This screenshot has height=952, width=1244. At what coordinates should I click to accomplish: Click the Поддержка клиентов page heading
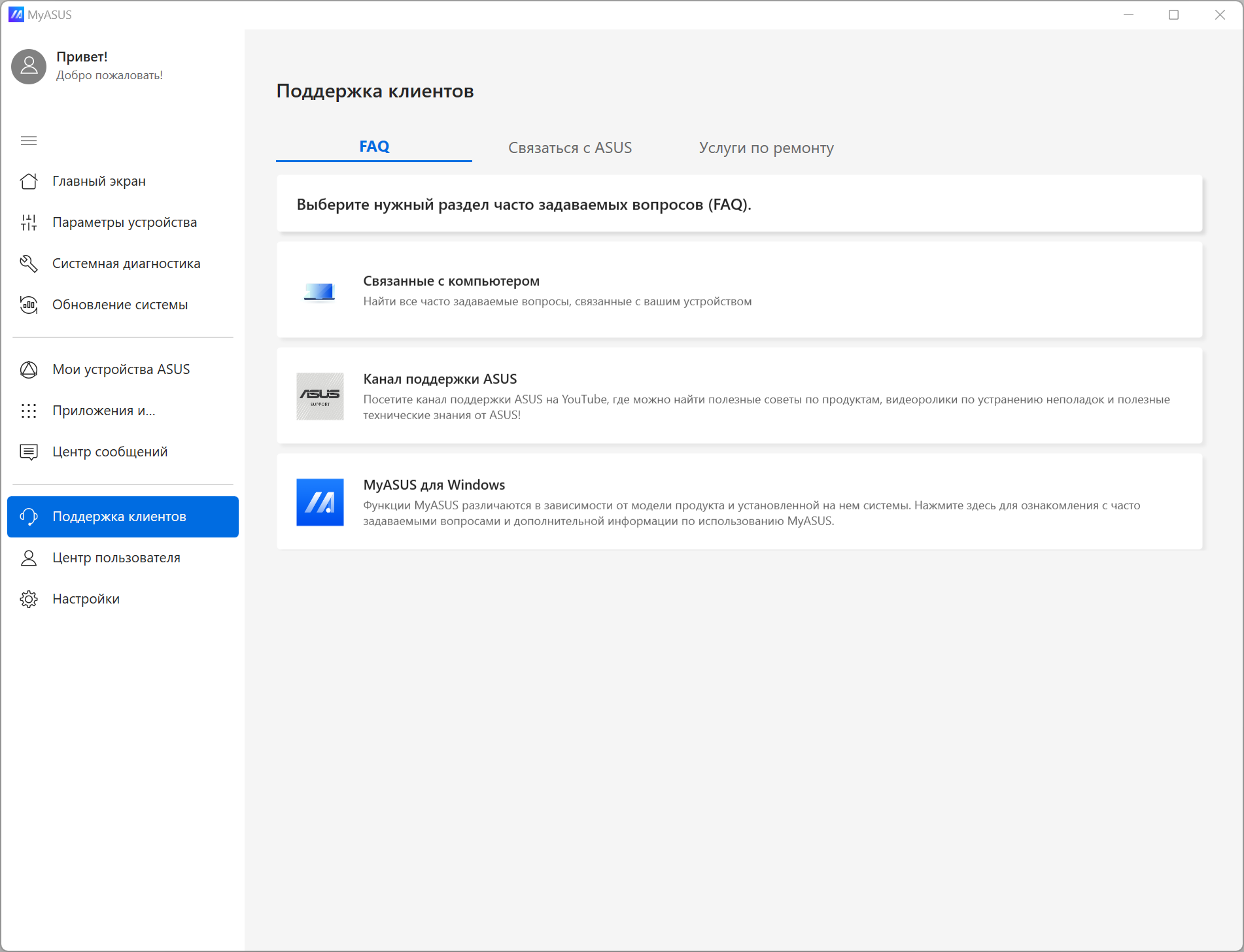click(x=375, y=91)
